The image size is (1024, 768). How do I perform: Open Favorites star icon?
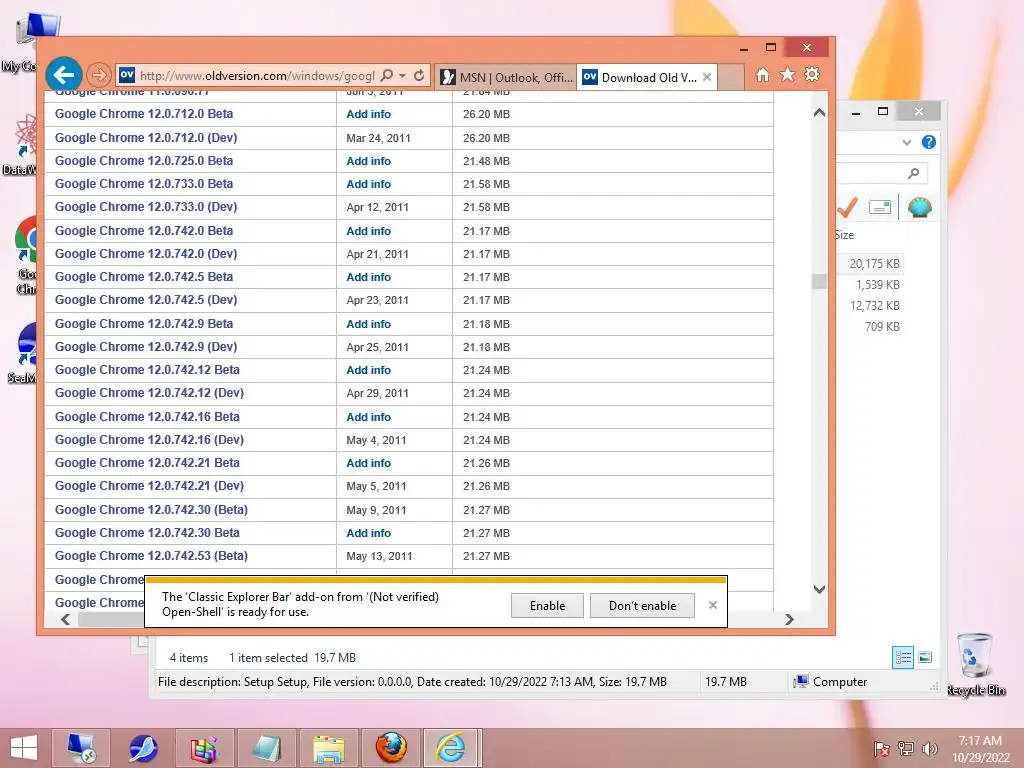(788, 74)
